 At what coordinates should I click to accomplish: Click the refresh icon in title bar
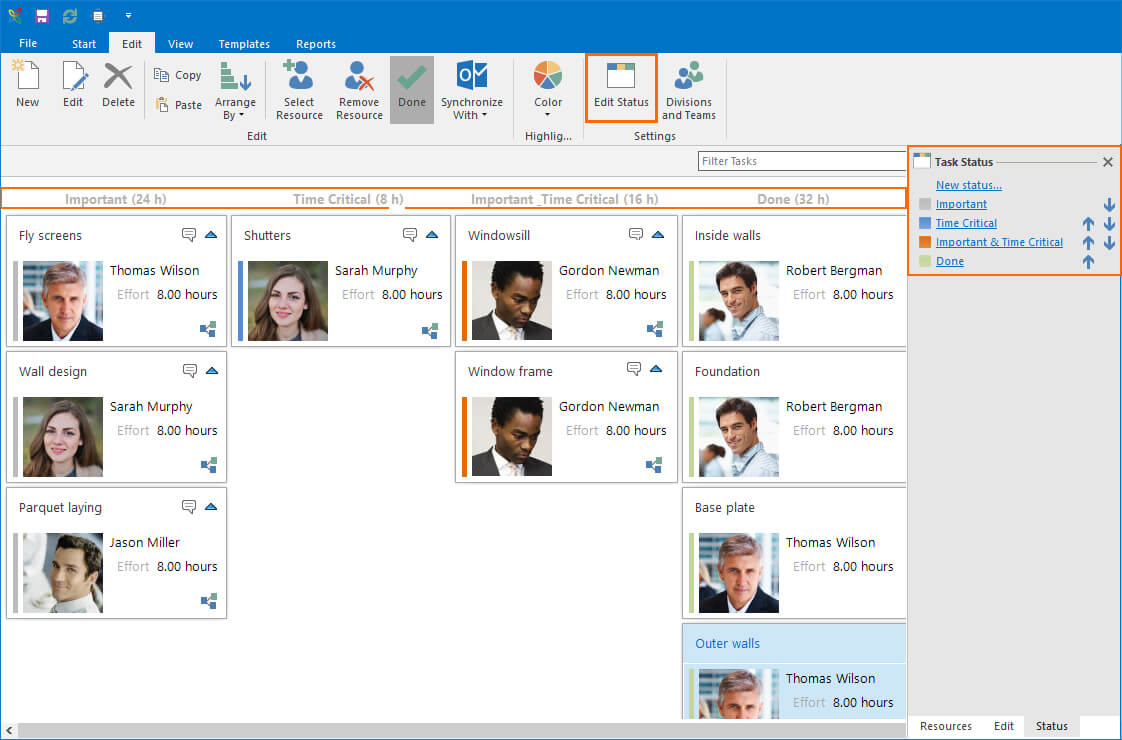(x=69, y=16)
